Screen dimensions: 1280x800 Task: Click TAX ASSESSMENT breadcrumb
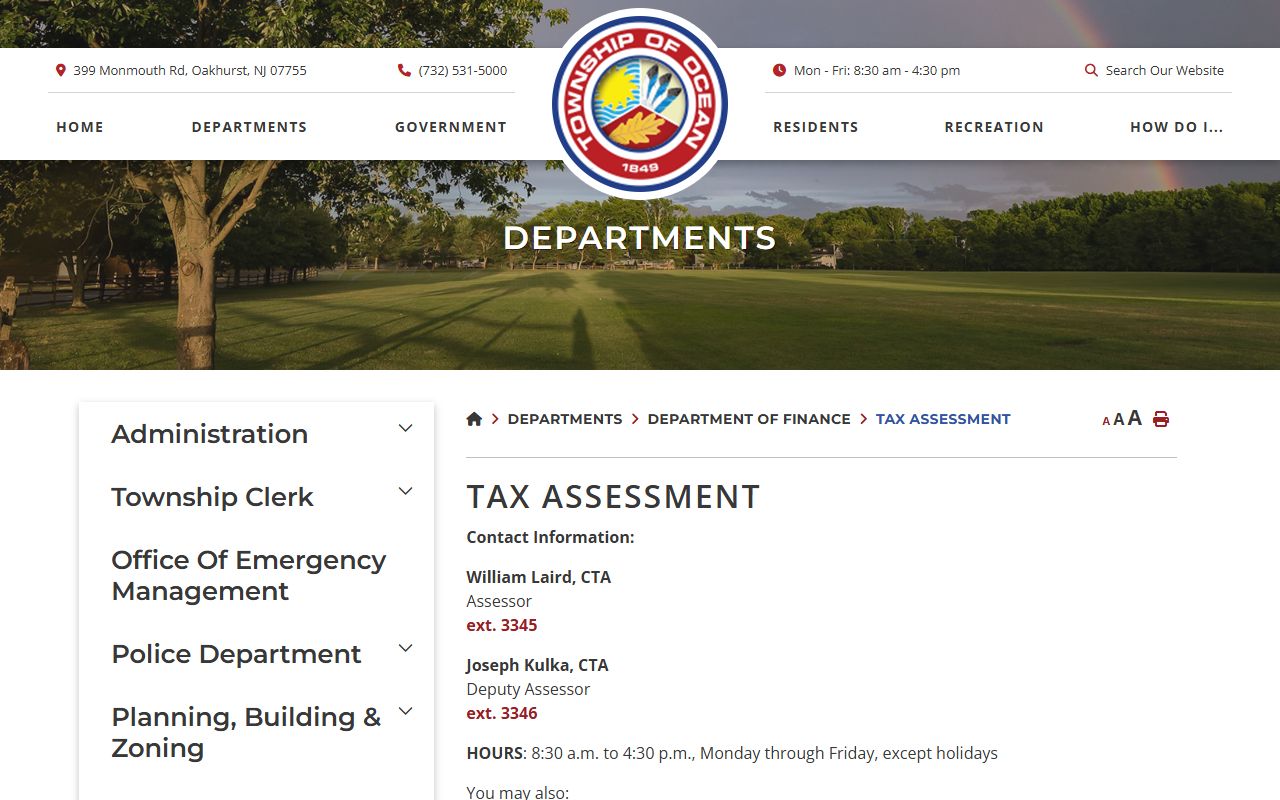coord(943,419)
